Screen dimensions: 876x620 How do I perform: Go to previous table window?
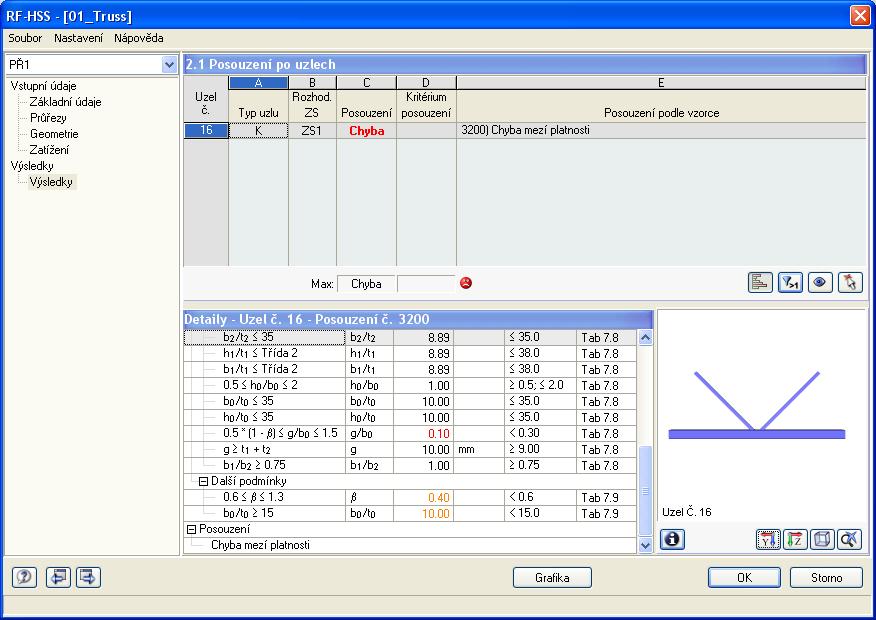coord(58,577)
